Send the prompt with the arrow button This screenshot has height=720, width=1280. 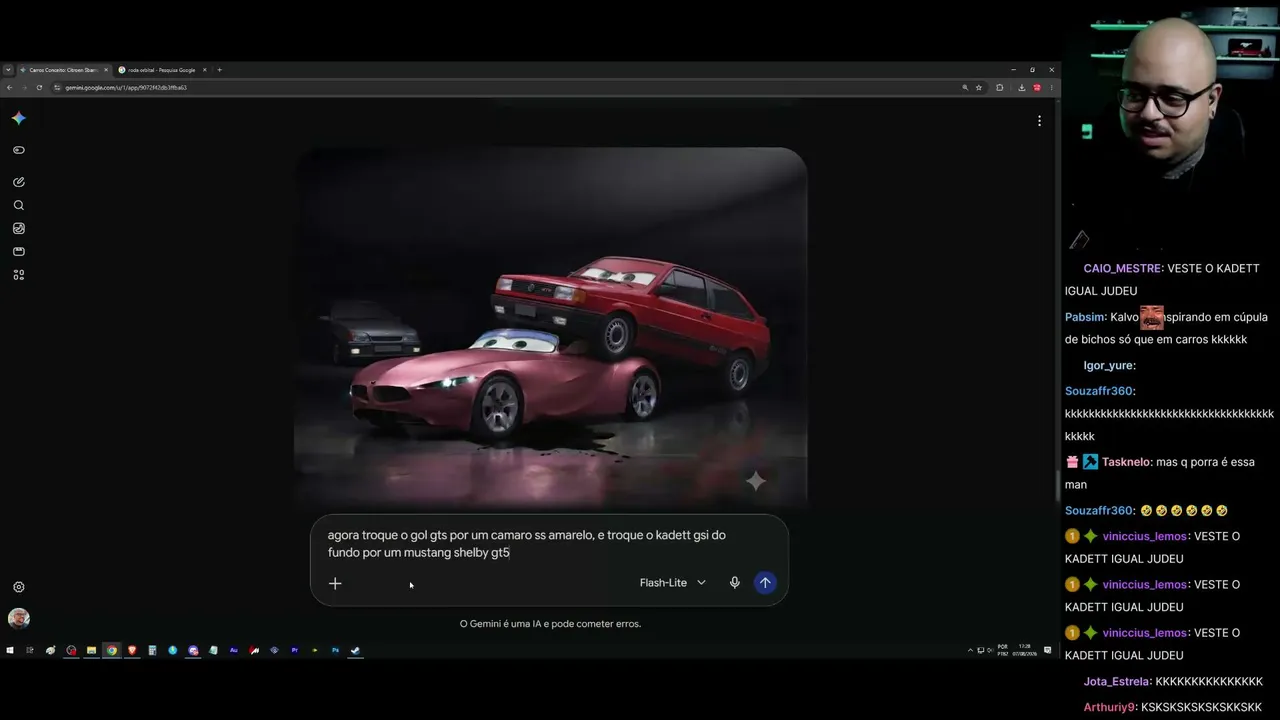tap(765, 583)
